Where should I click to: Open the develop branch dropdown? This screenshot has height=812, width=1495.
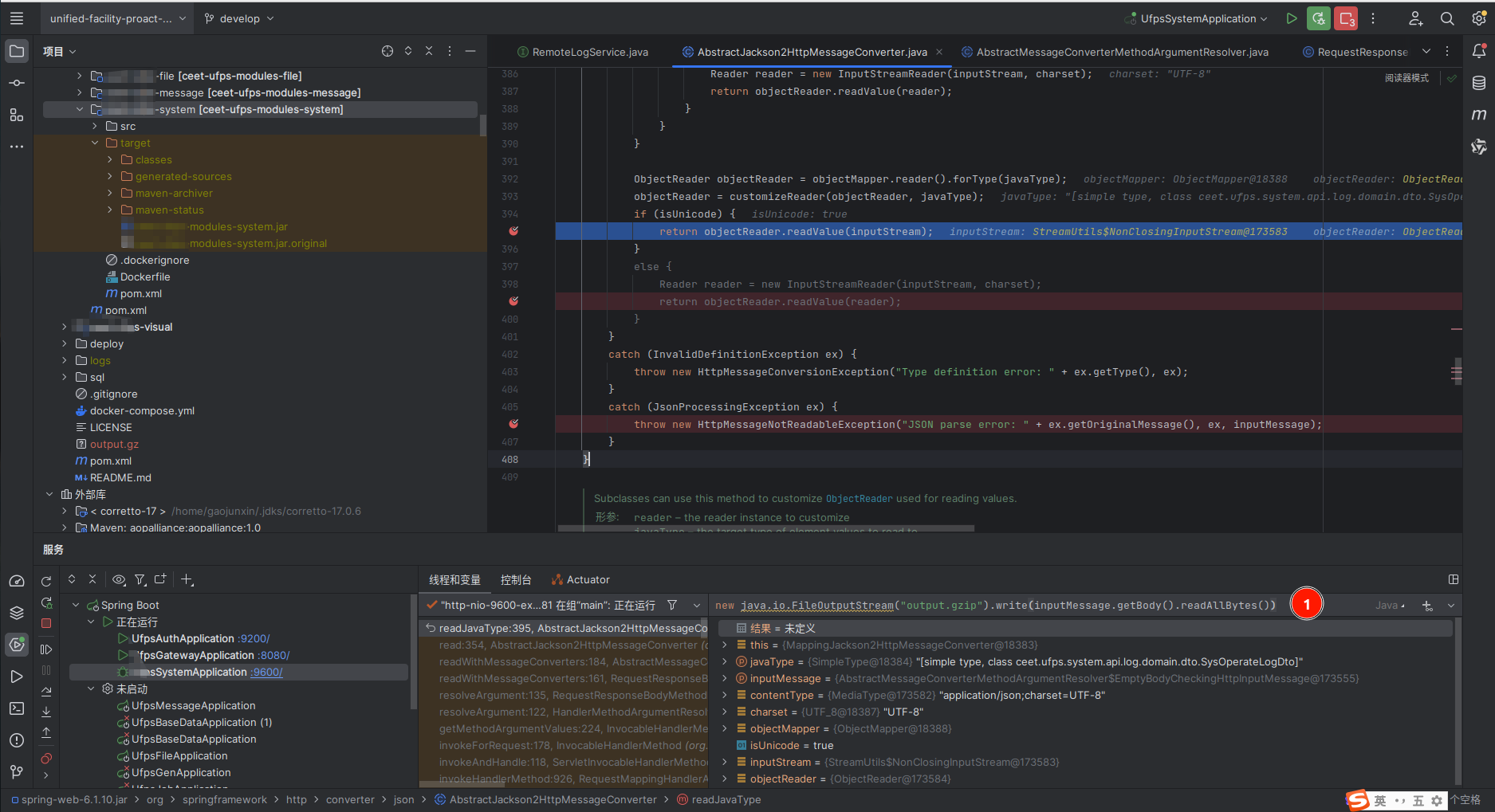click(239, 18)
